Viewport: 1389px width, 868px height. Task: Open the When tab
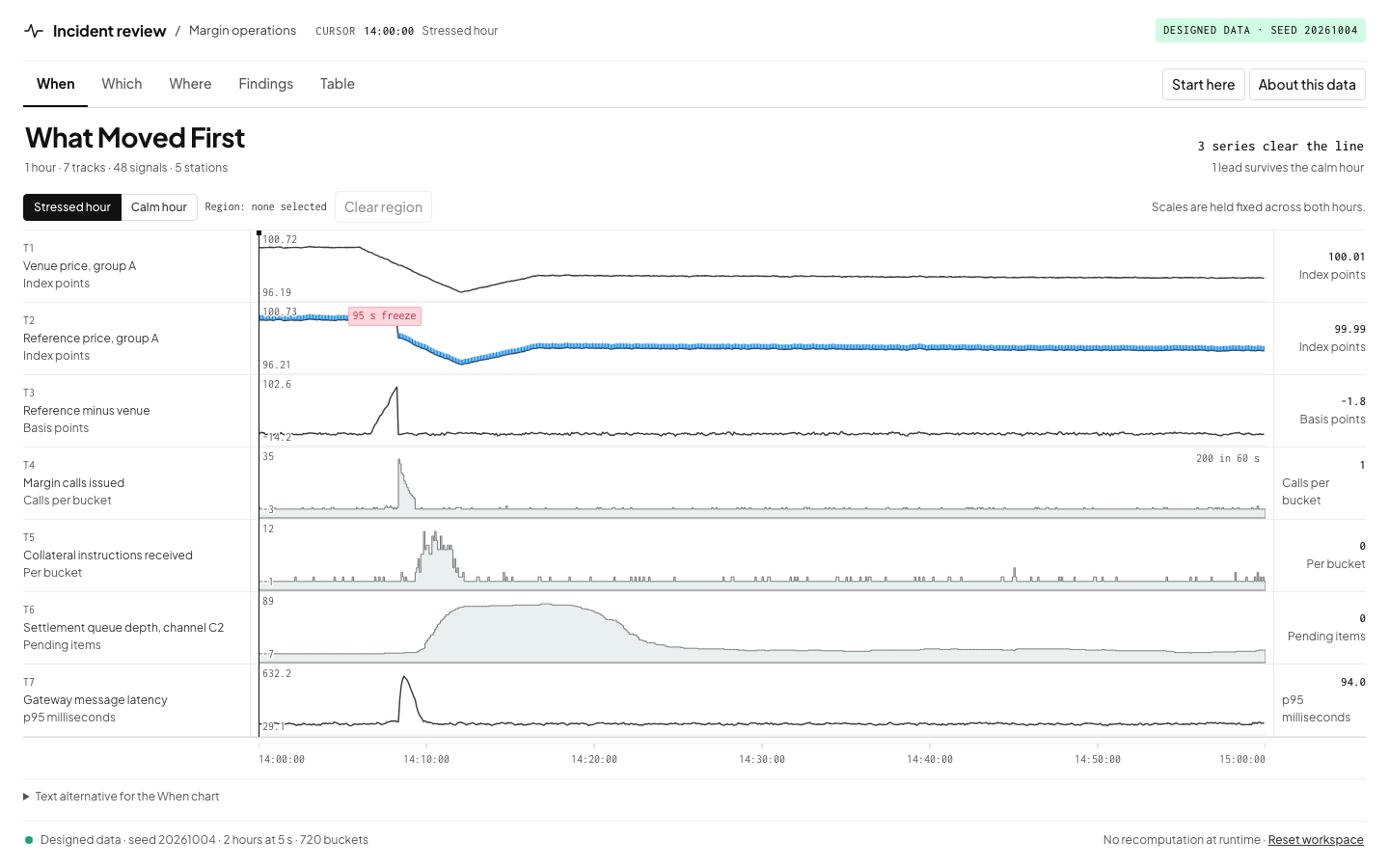pos(56,84)
